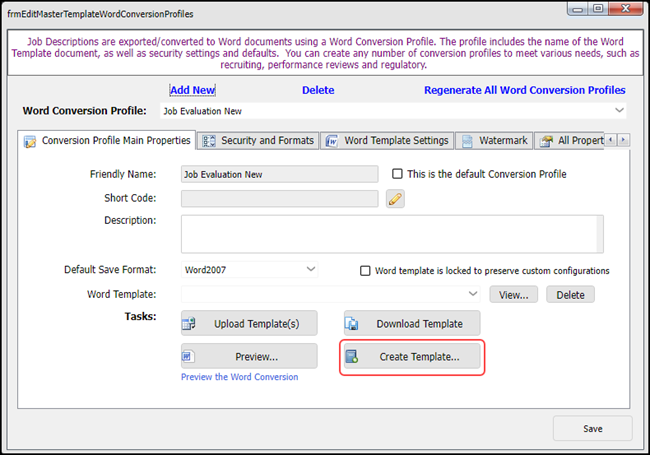Click the Word Template Settings tab icon

pos(332,141)
